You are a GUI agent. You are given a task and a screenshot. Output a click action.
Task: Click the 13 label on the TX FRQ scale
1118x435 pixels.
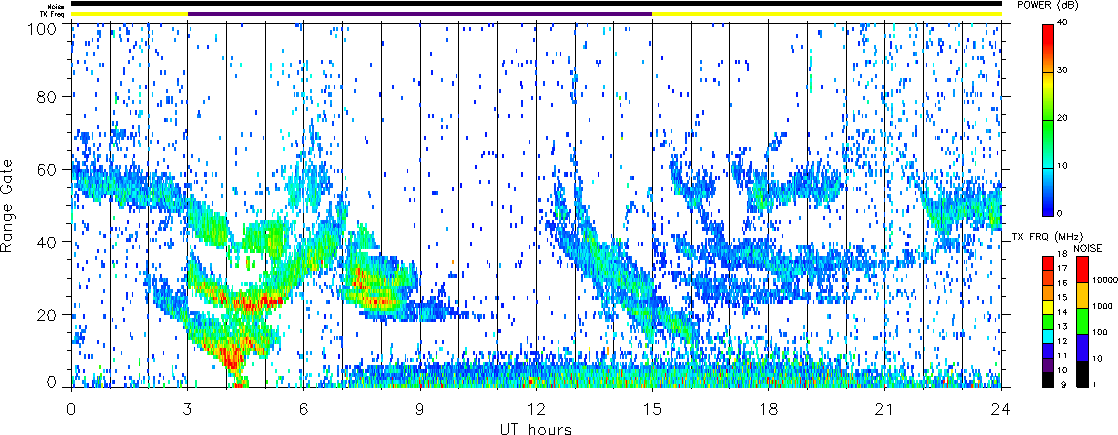(1063, 328)
